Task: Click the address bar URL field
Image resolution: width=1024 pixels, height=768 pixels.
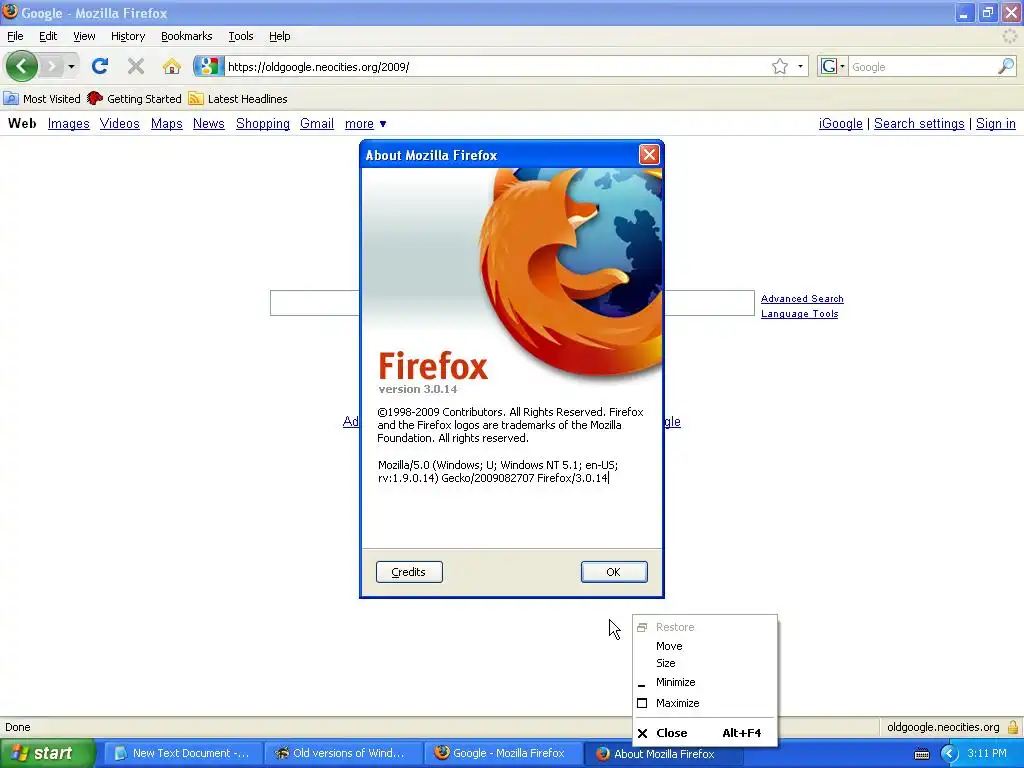Action: (x=496, y=67)
